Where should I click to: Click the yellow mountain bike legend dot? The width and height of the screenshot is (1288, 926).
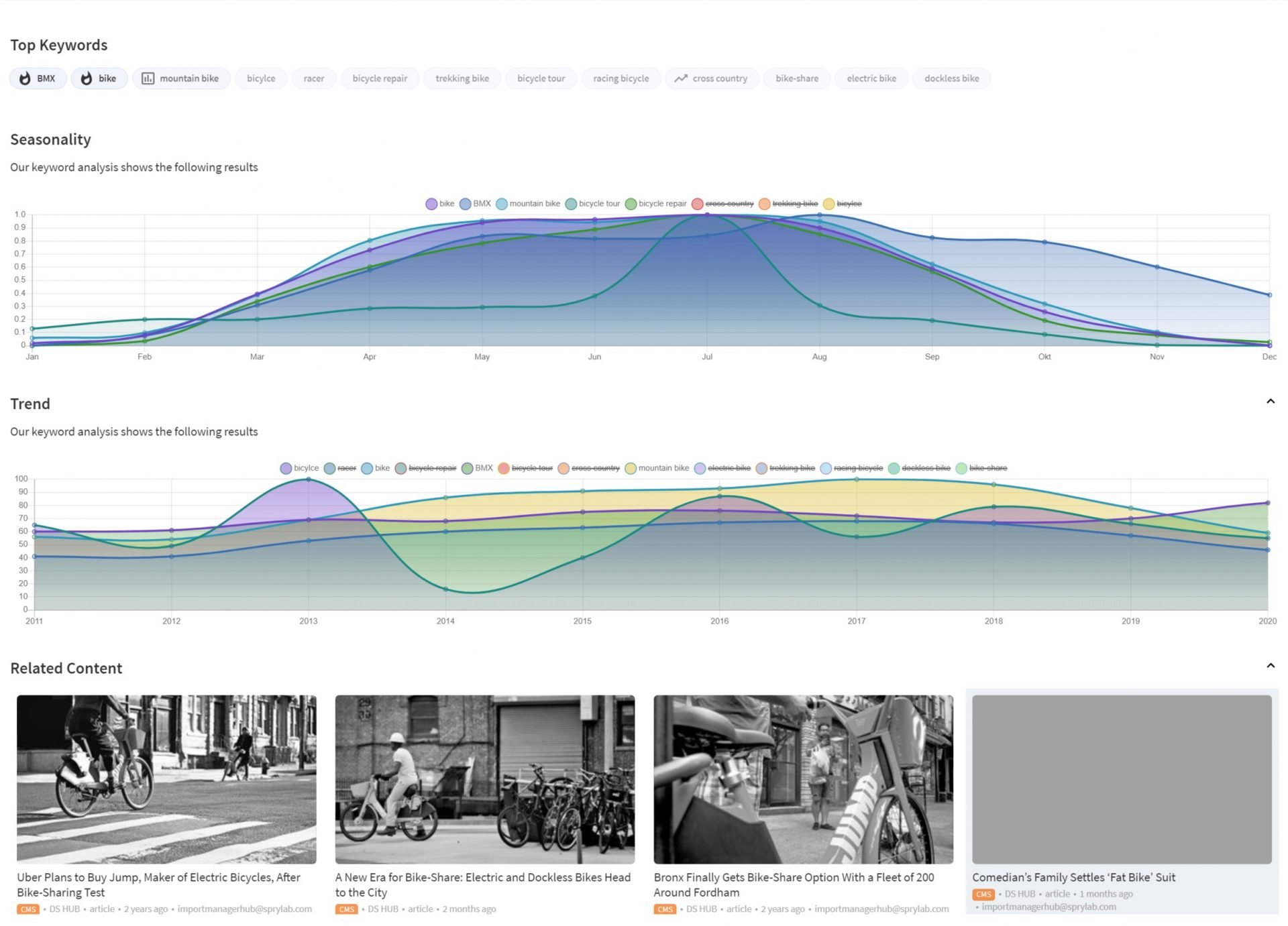(629, 468)
